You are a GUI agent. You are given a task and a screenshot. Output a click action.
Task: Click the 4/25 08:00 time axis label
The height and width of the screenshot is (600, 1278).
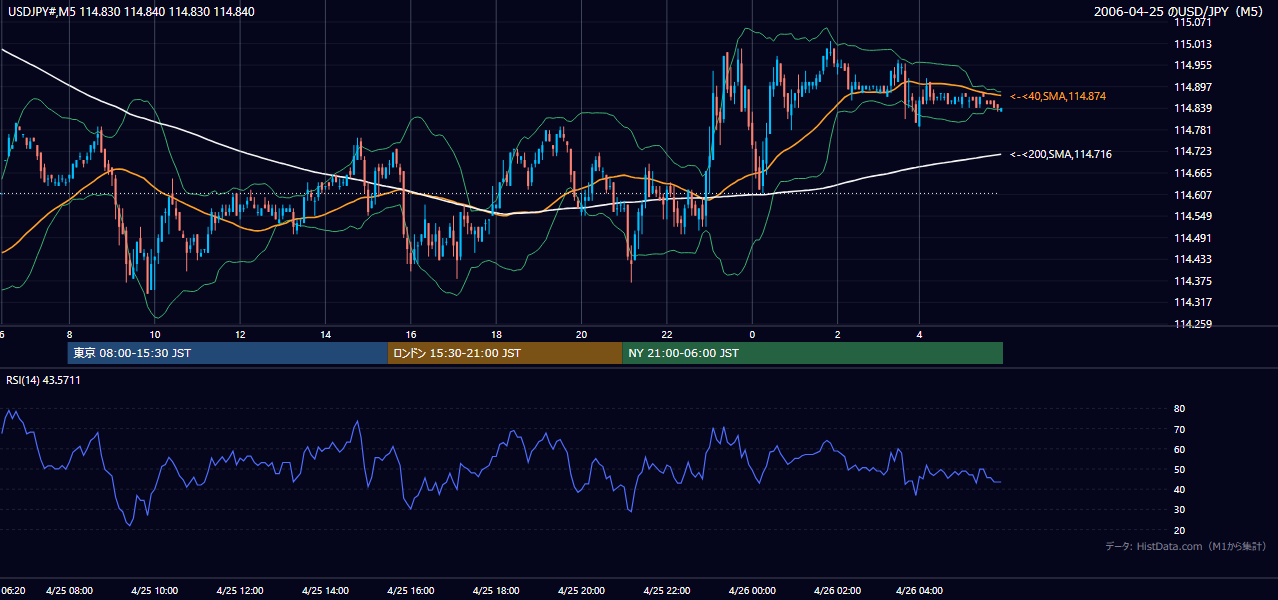click(68, 590)
